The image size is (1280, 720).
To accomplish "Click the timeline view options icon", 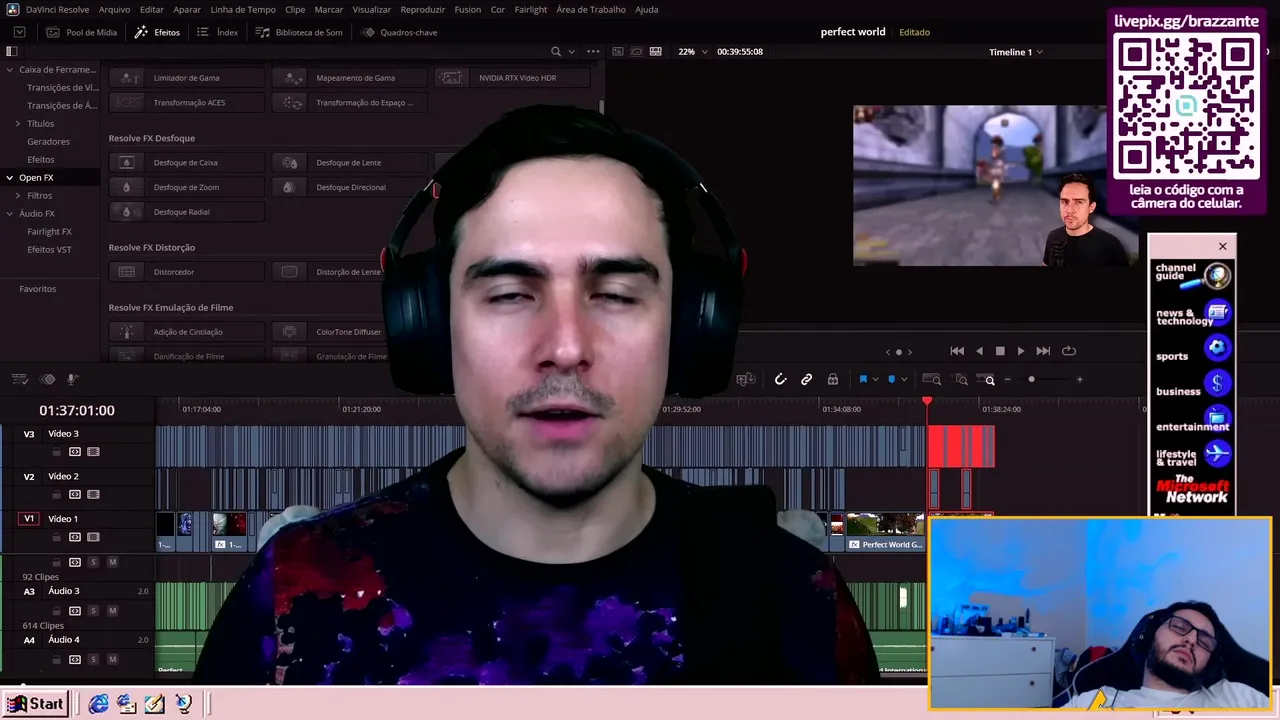I will pos(19,379).
